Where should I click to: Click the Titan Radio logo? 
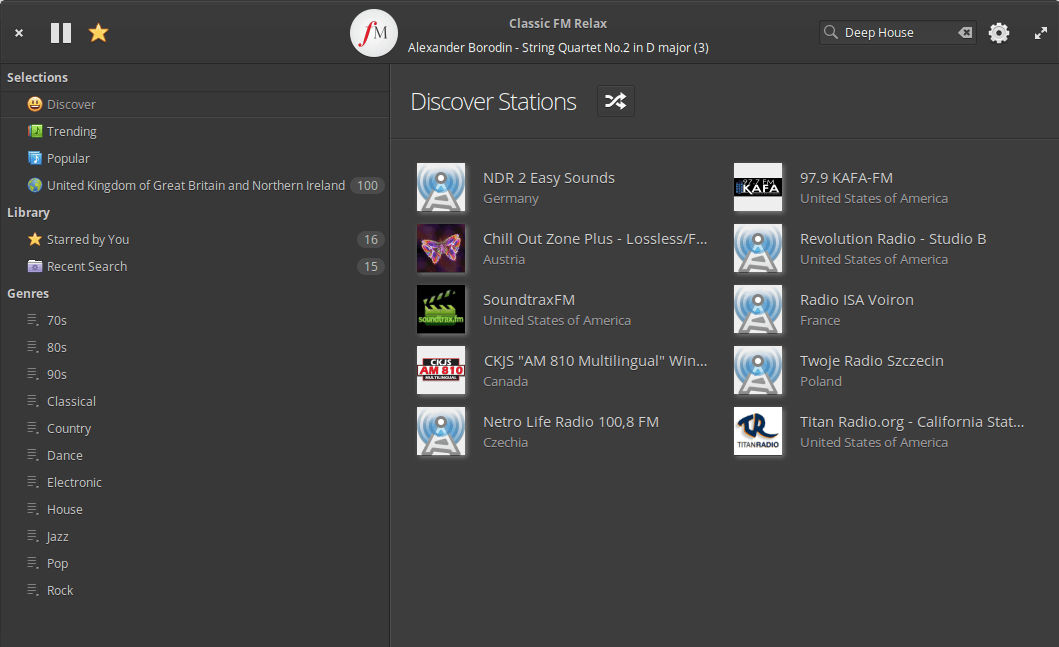coord(758,431)
